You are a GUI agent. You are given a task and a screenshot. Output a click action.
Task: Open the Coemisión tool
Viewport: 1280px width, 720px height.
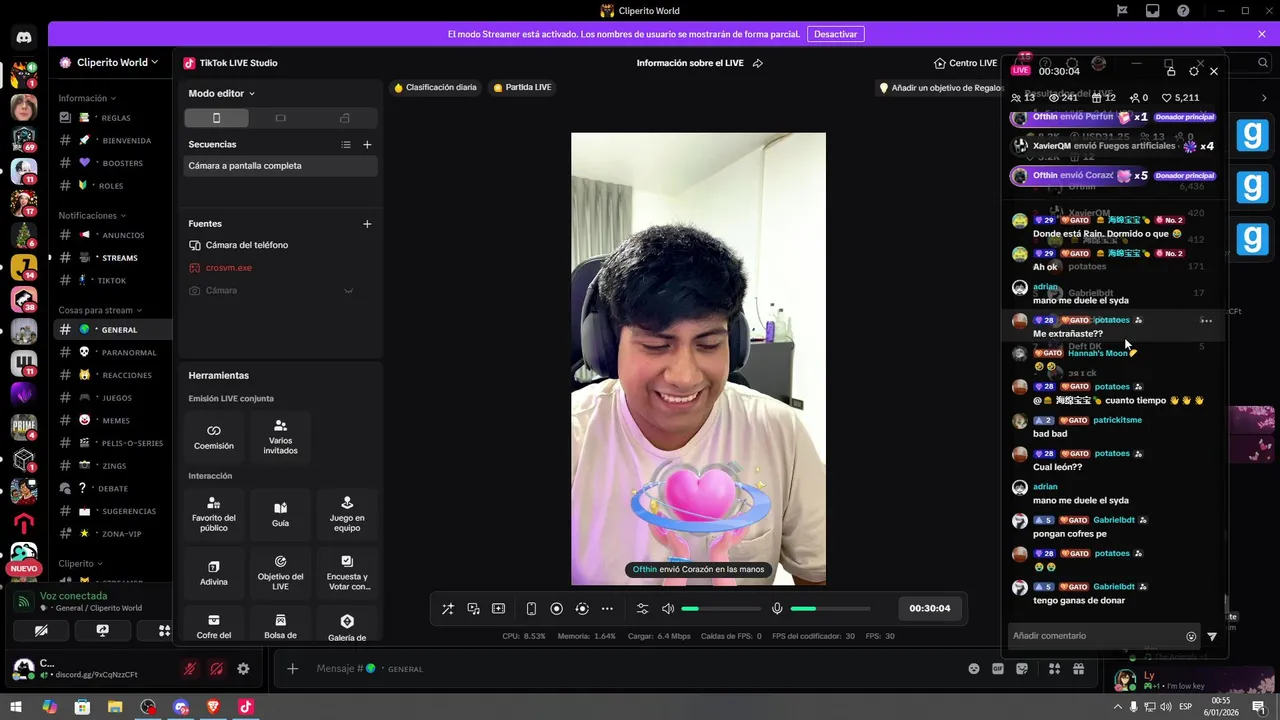[214, 436]
